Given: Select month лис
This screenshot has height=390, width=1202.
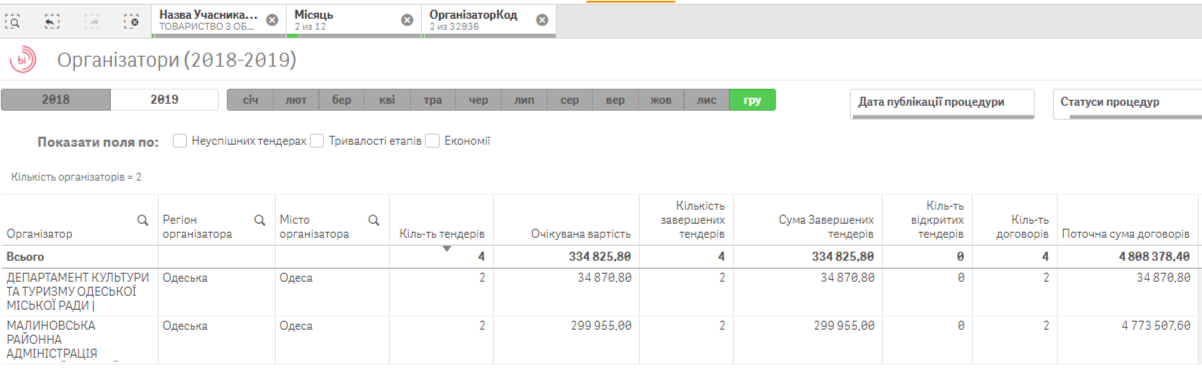Looking at the screenshot, I should pyautogui.click(x=707, y=100).
